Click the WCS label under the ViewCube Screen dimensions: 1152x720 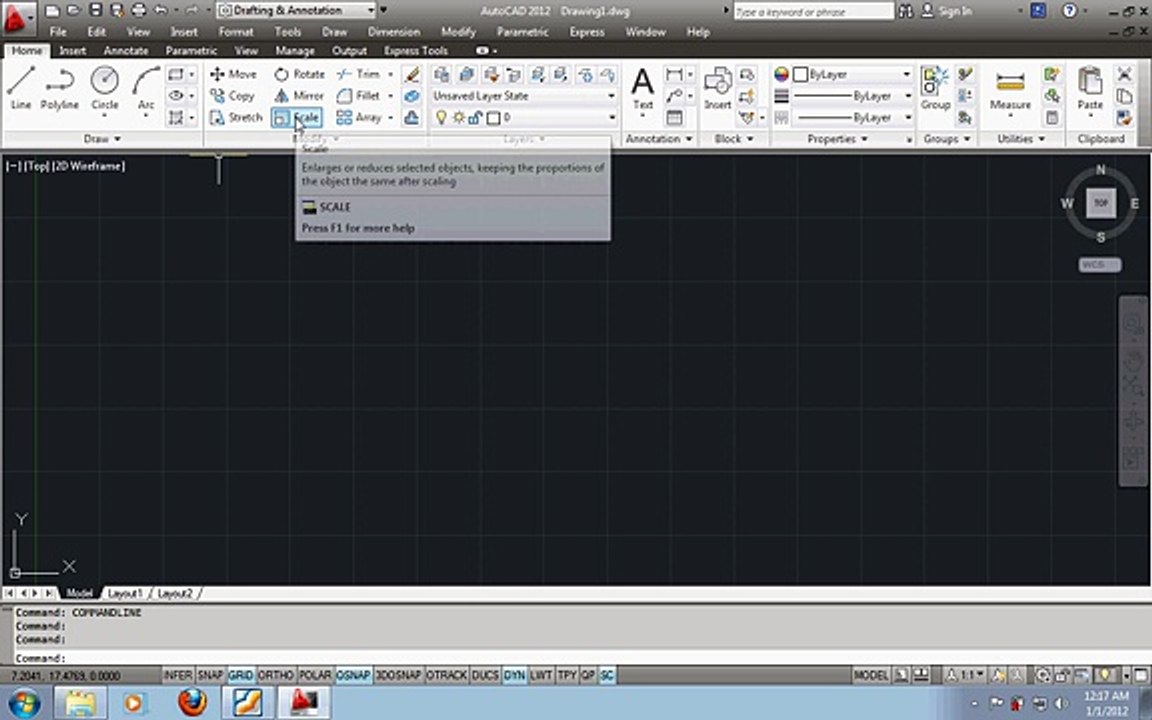1100,264
